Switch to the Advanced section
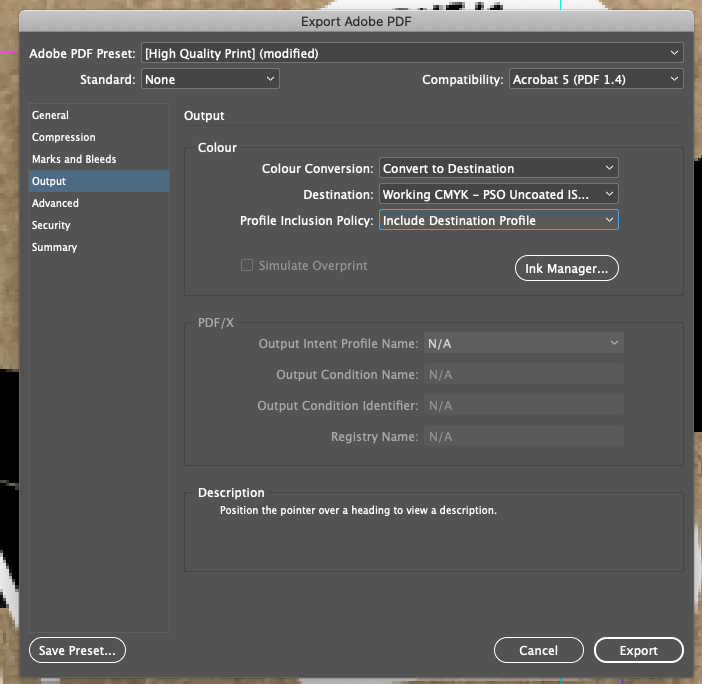The width and height of the screenshot is (702, 684). (99, 203)
